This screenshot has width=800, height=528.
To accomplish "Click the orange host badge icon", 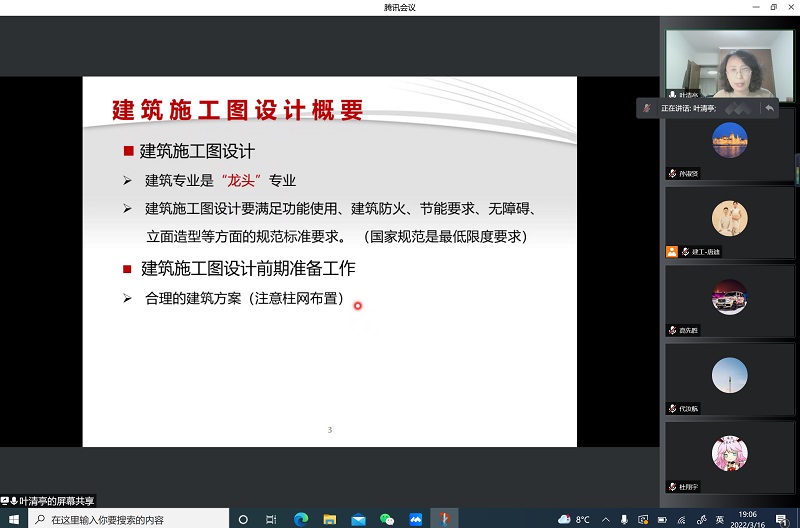I will click(x=672, y=252).
